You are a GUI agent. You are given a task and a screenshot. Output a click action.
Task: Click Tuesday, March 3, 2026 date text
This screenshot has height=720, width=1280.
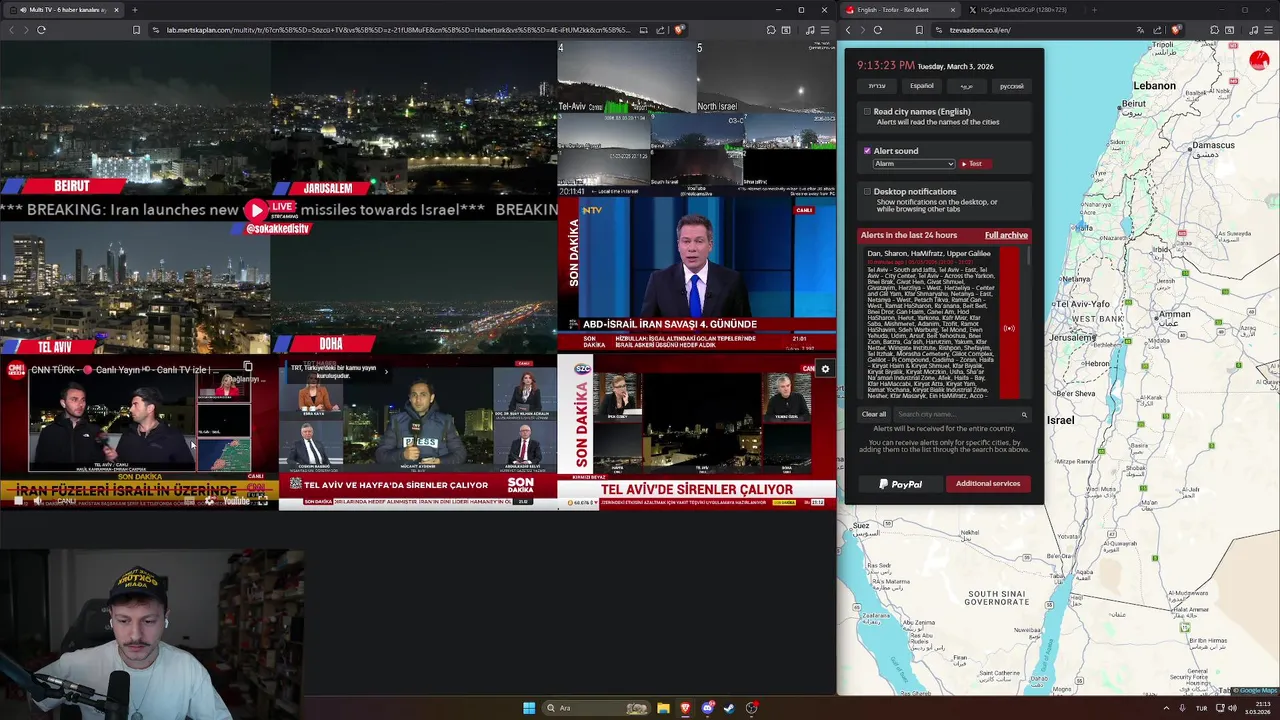click(955, 67)
